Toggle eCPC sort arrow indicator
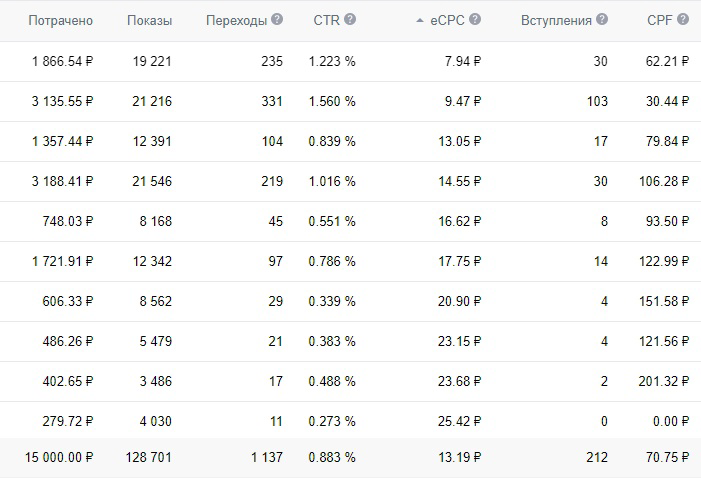 tap(419, 20)
